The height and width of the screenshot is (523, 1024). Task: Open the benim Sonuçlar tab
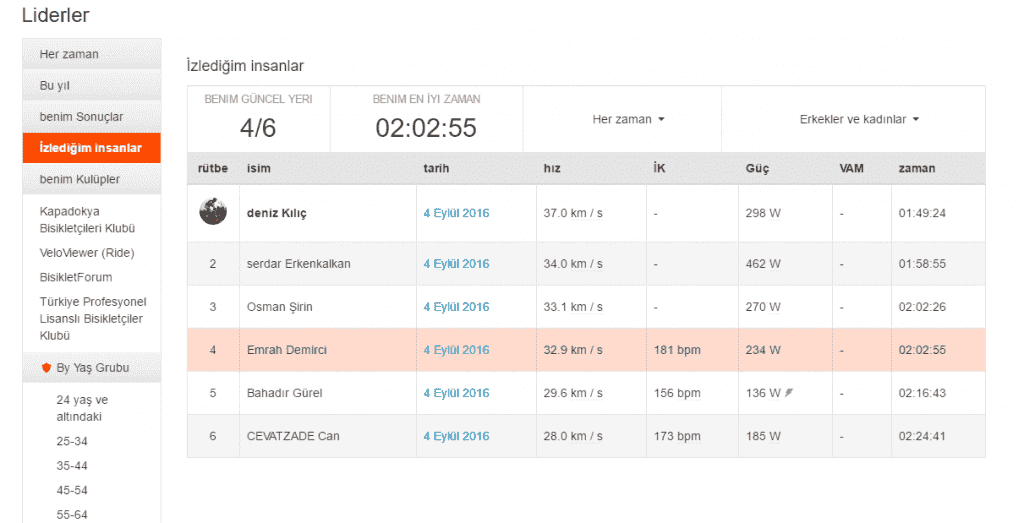(91, 117)
